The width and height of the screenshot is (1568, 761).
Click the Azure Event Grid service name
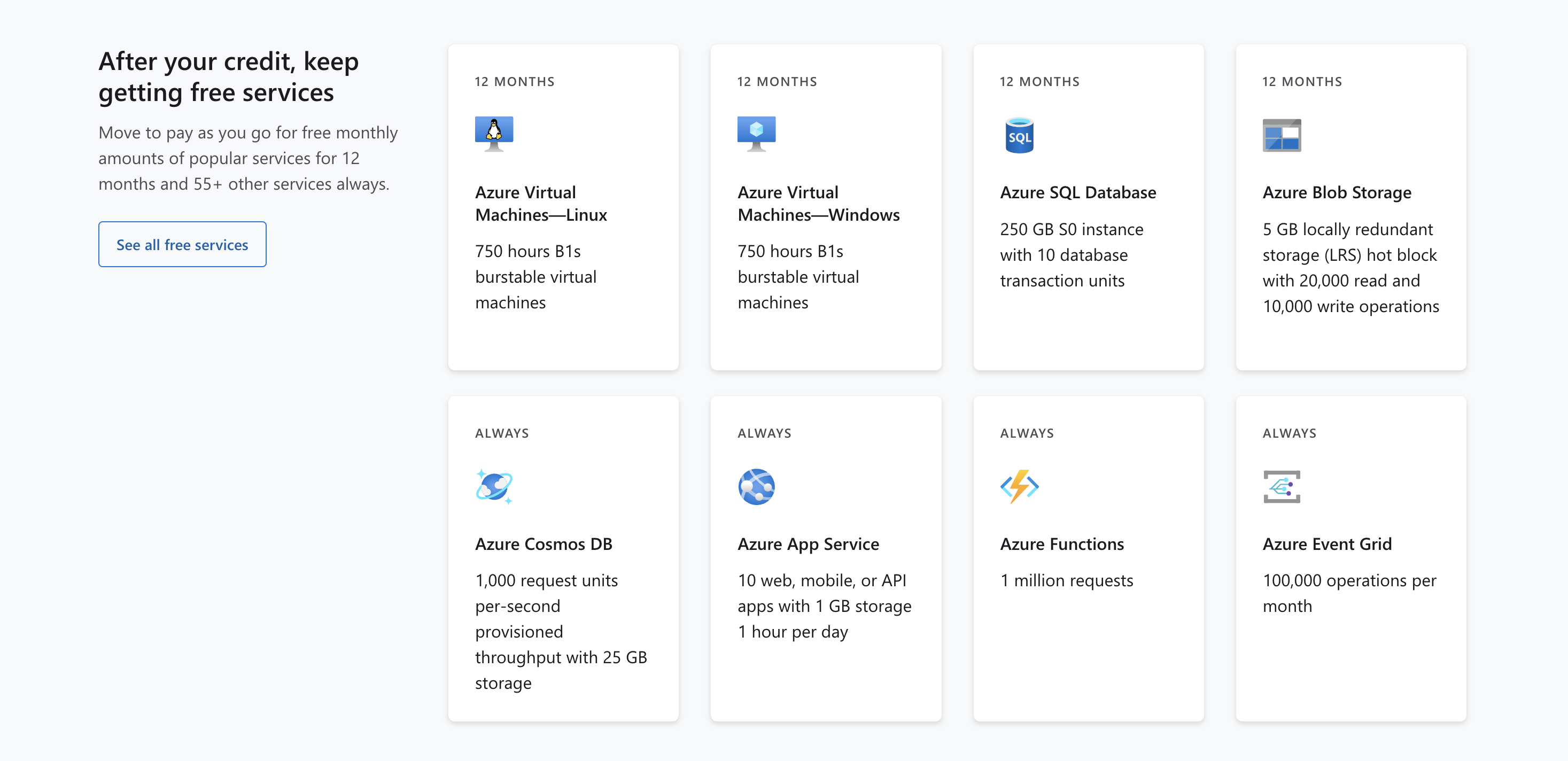coord(1328,543)
